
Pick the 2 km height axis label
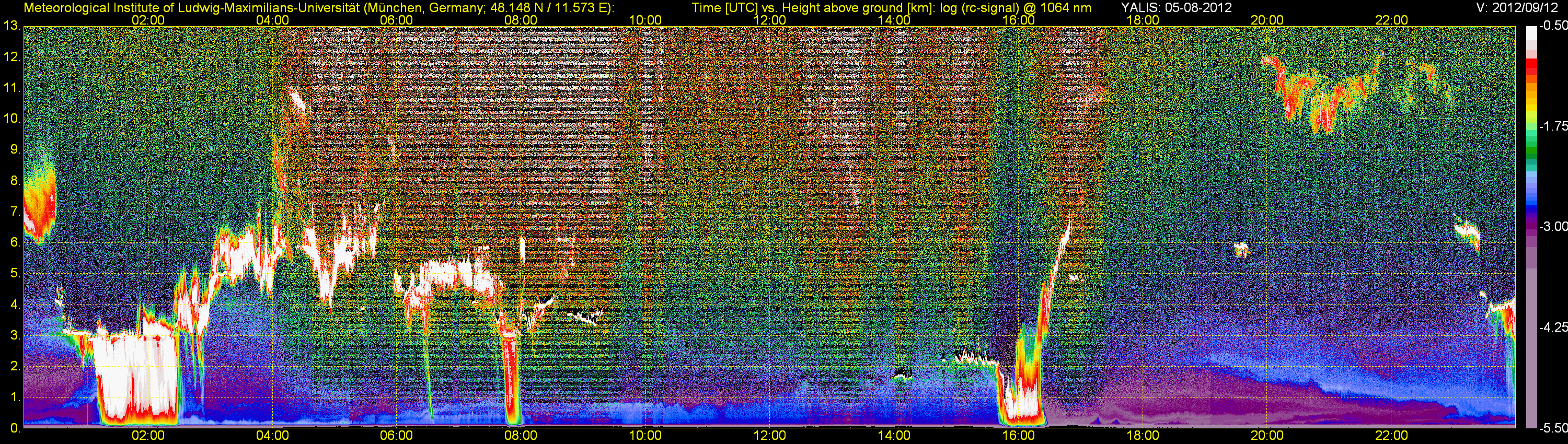pyautogui.click(x=15, y=366)
